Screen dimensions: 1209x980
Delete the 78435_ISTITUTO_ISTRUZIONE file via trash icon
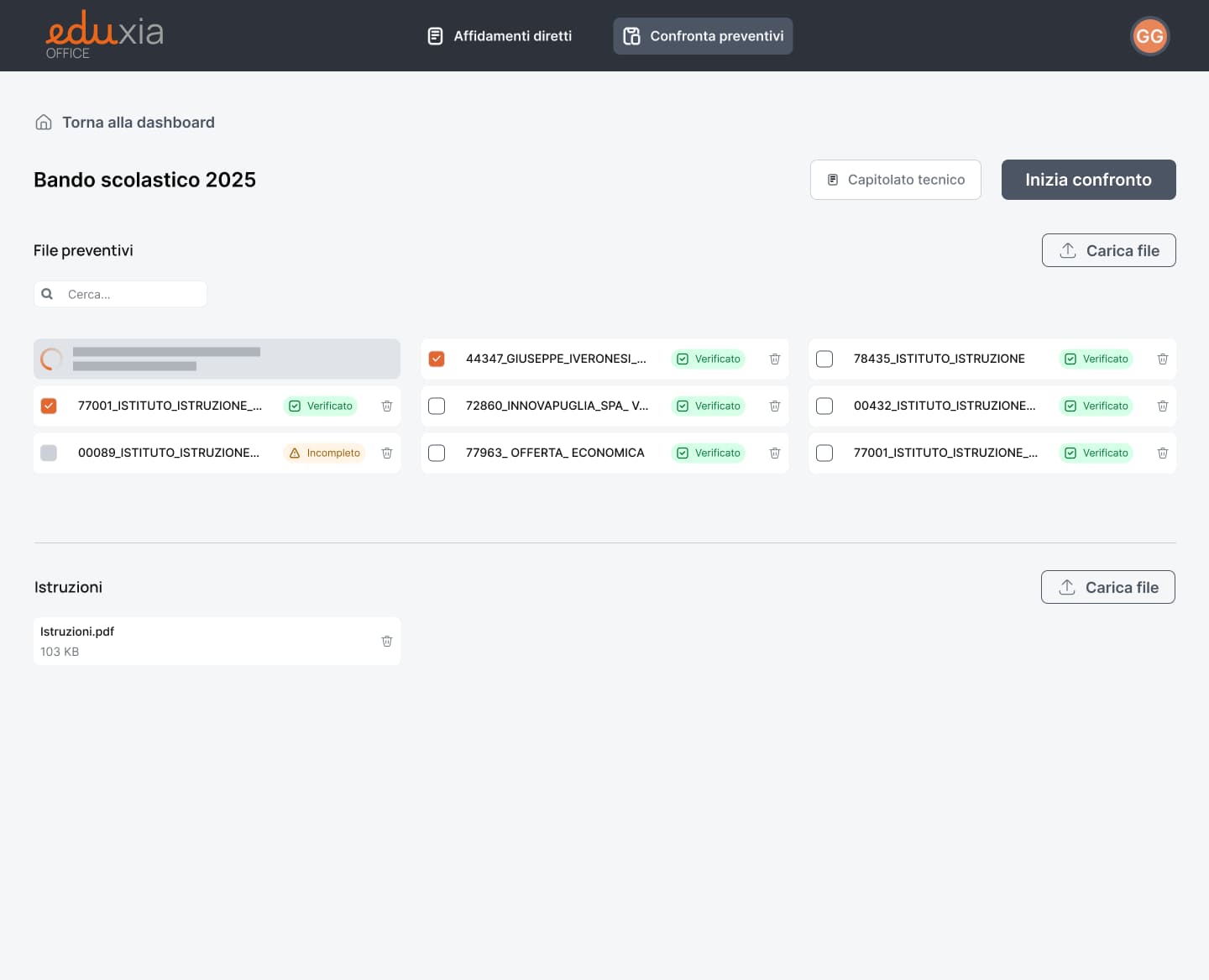click(x=1162, y=359)
